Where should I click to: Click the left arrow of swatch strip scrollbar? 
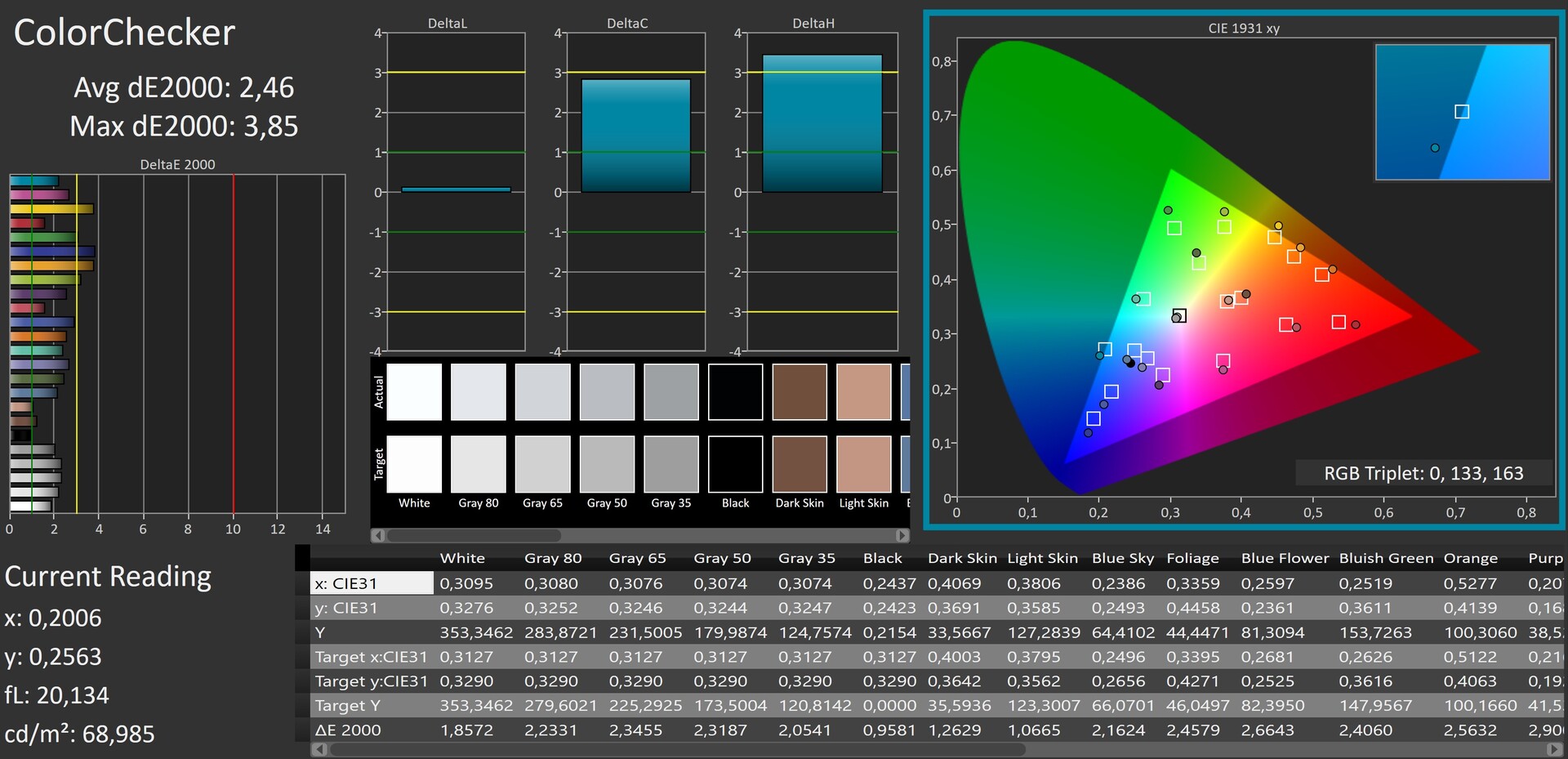point(377,536)
